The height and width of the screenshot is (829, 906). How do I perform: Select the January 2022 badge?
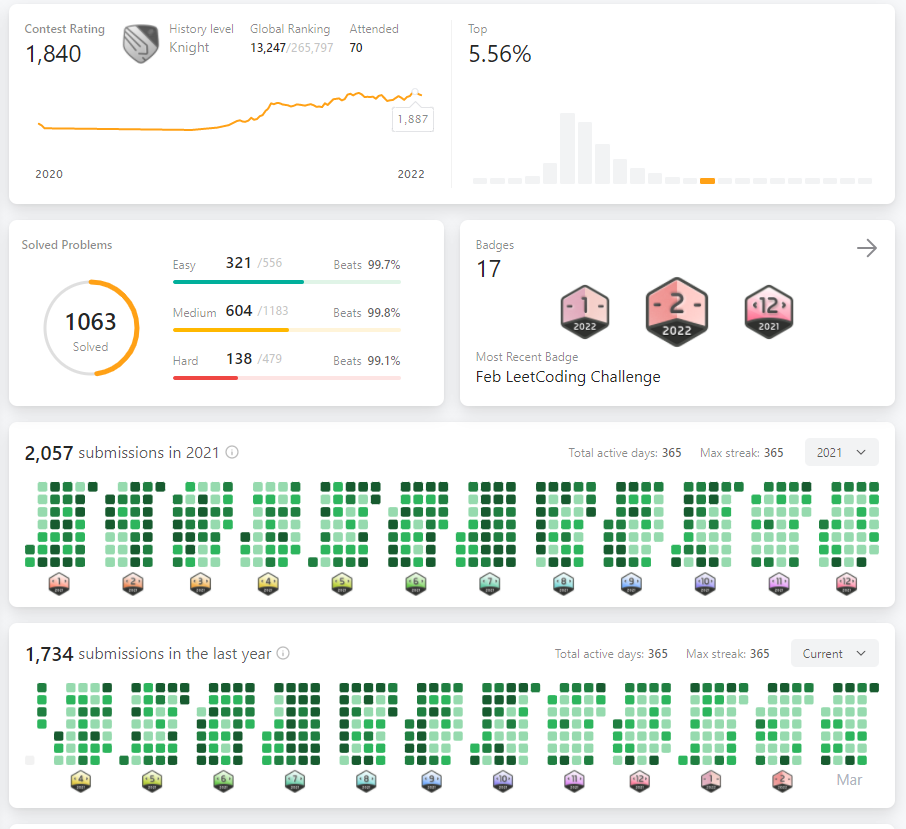[x=585, y=311]
